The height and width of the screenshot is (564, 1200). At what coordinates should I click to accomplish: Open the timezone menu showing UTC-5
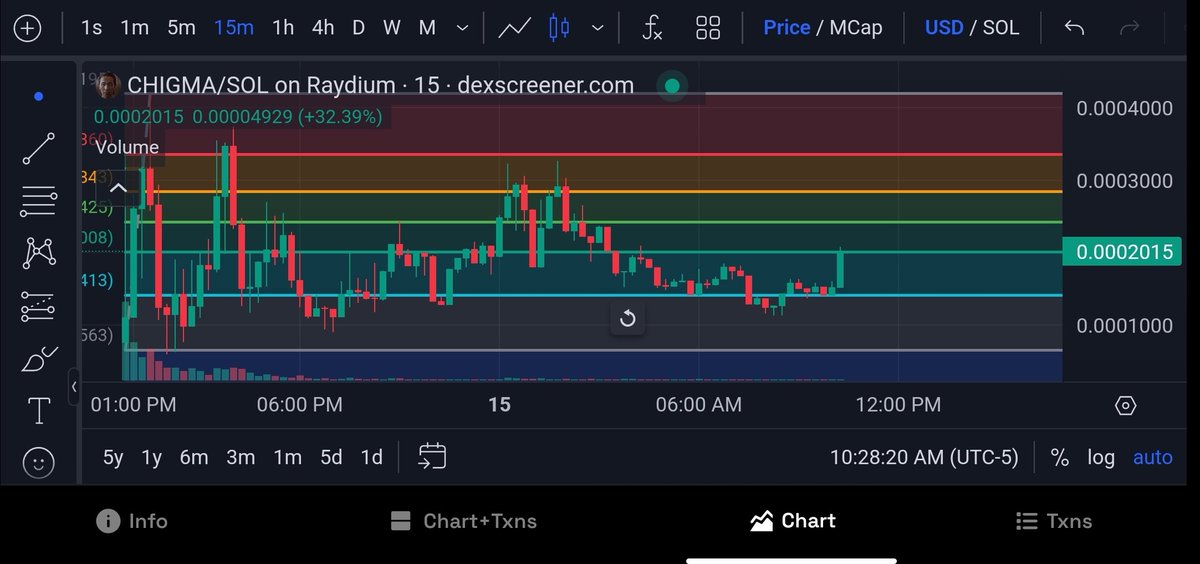(x=924, y=457)
